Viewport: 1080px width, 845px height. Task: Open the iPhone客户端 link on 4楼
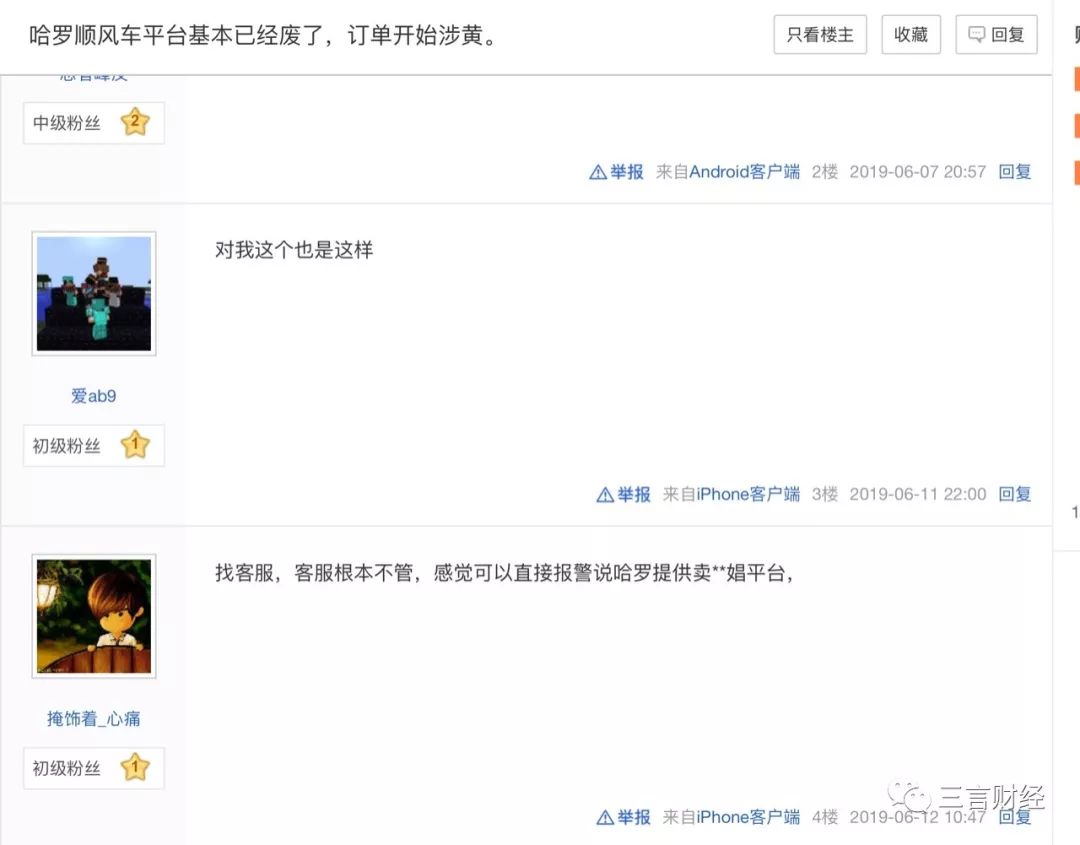tap(748, 817)
